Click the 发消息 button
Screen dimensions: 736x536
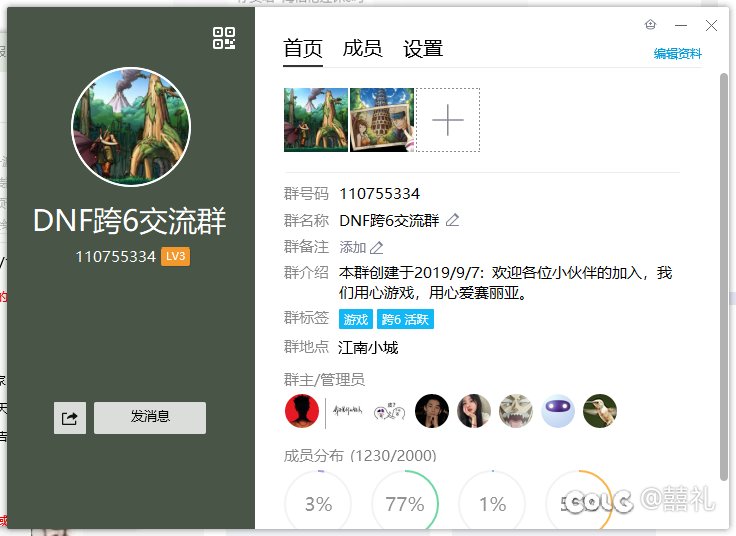[x=150, y=417]
